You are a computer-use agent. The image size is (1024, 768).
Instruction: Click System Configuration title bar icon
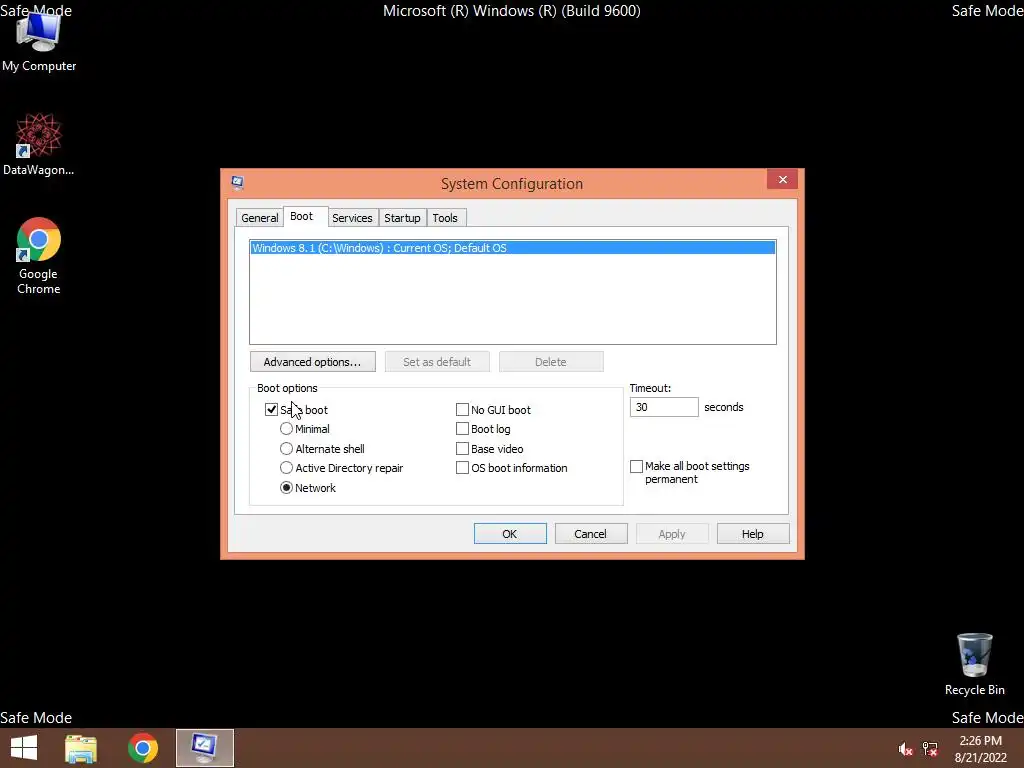(x=238, y=182)
